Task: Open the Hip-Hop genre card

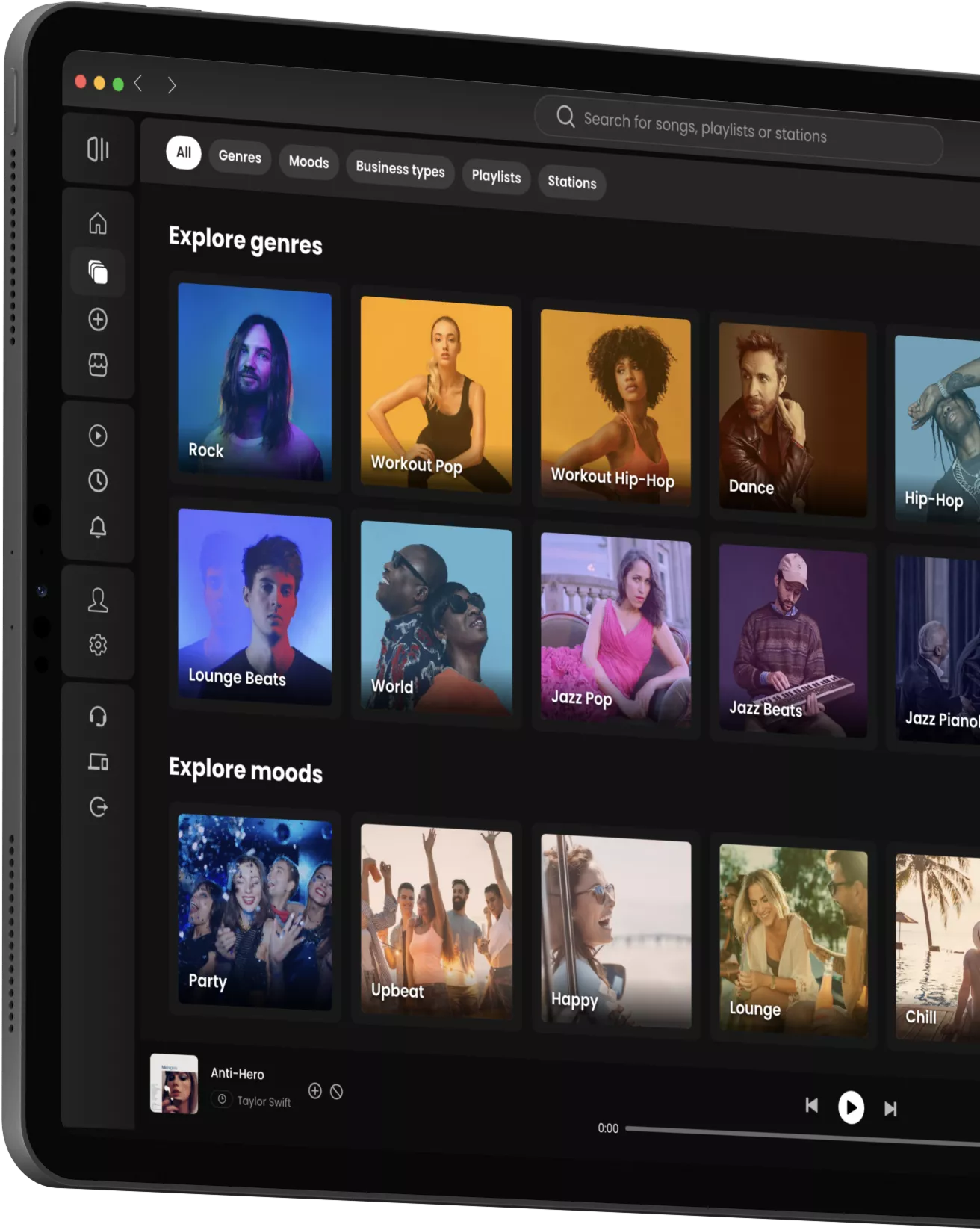Action: coord(937,429)
